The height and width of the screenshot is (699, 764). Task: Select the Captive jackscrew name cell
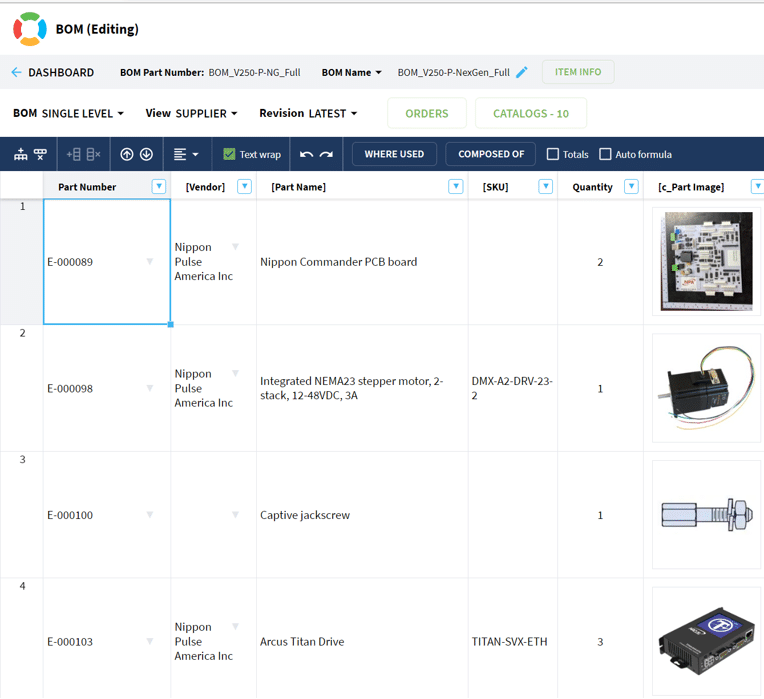pyautogui.click(x=362, y=515)
